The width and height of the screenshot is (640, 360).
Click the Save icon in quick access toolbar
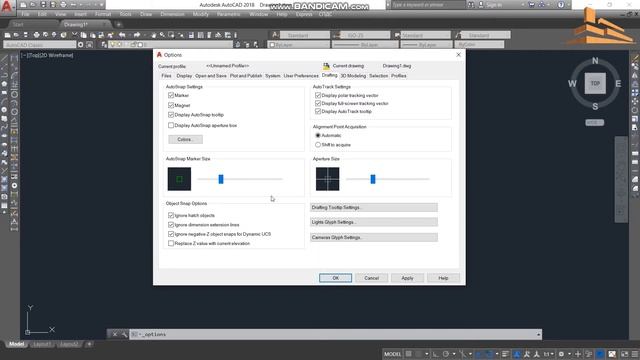pos(43,5)
